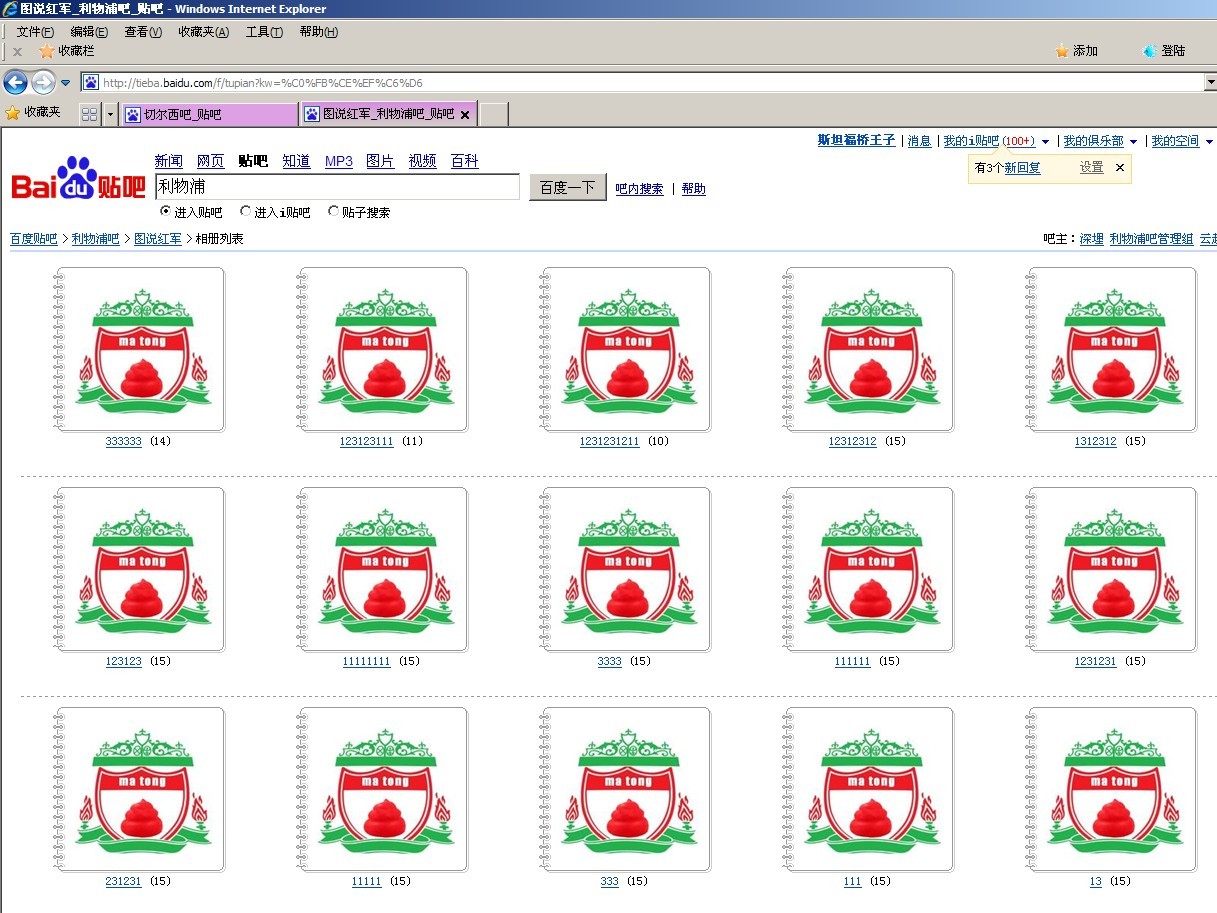Click the 收藏栏 star icon
This screenshot has height=913, width=1217.
click(46, 51)
